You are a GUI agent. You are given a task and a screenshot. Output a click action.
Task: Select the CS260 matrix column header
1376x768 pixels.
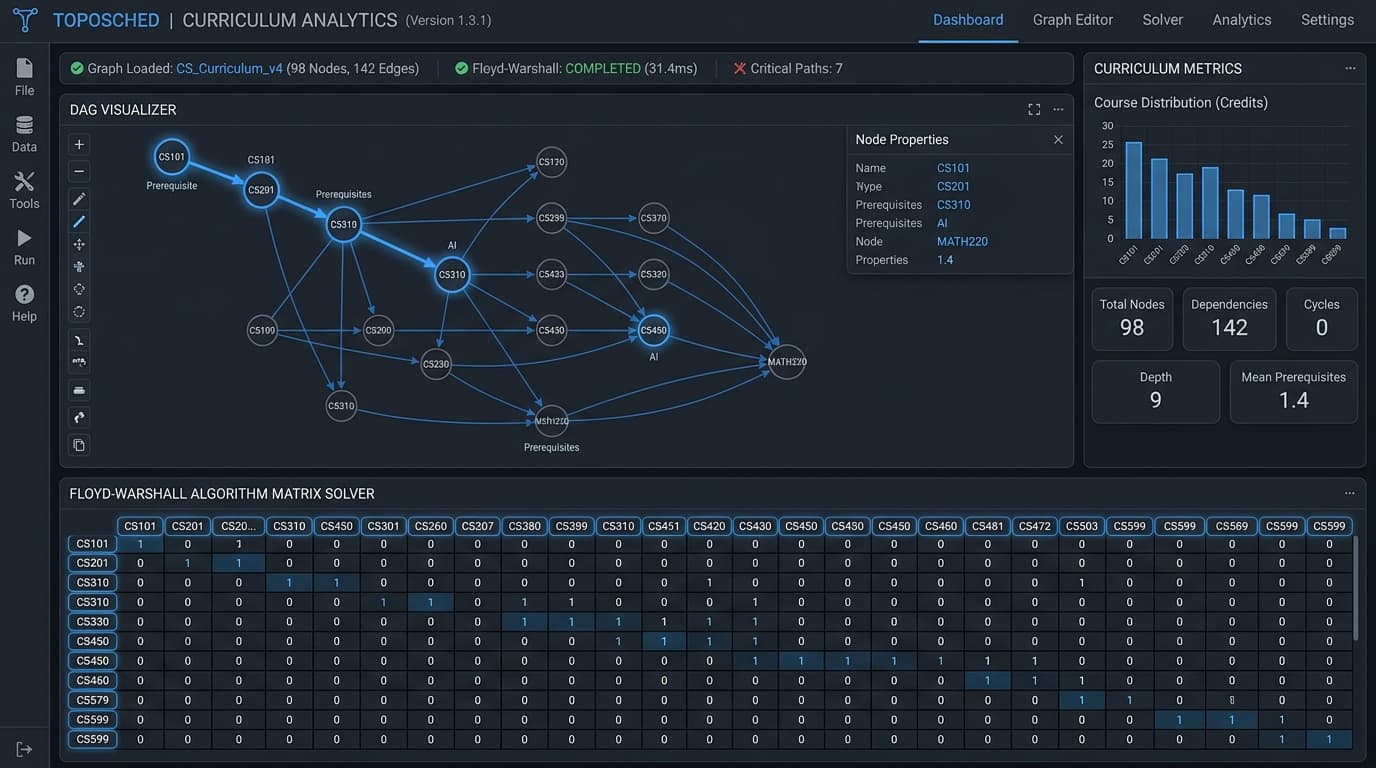click(x=431, y=526)
